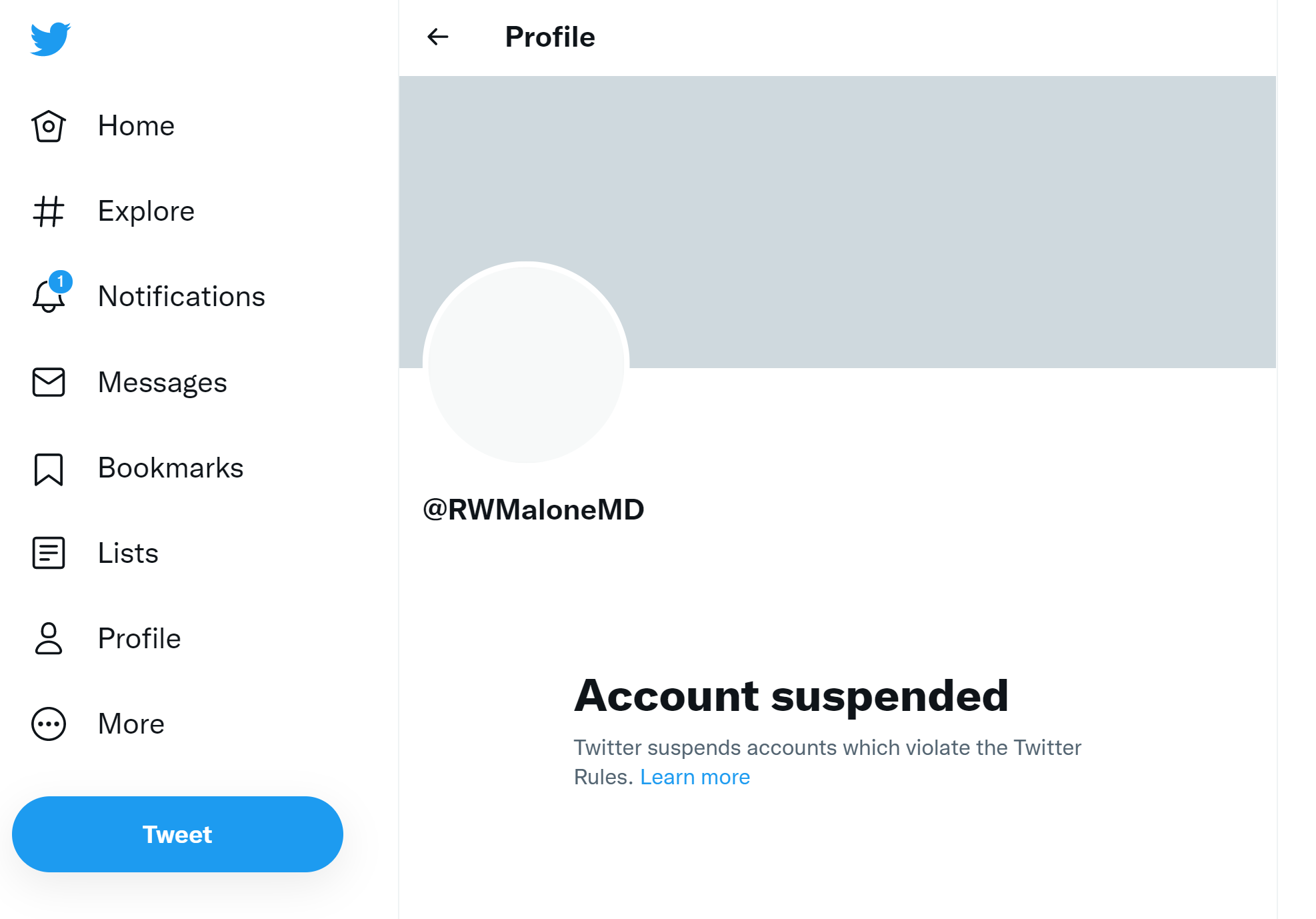
Task: Click the Notifications menu label
Action: 181,296
